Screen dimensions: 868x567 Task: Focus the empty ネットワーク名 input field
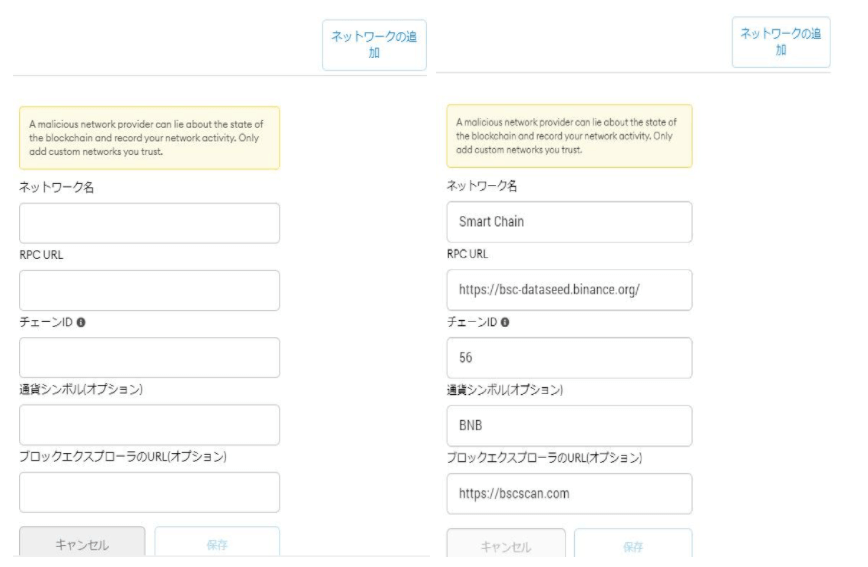click(x=149, y=223)
